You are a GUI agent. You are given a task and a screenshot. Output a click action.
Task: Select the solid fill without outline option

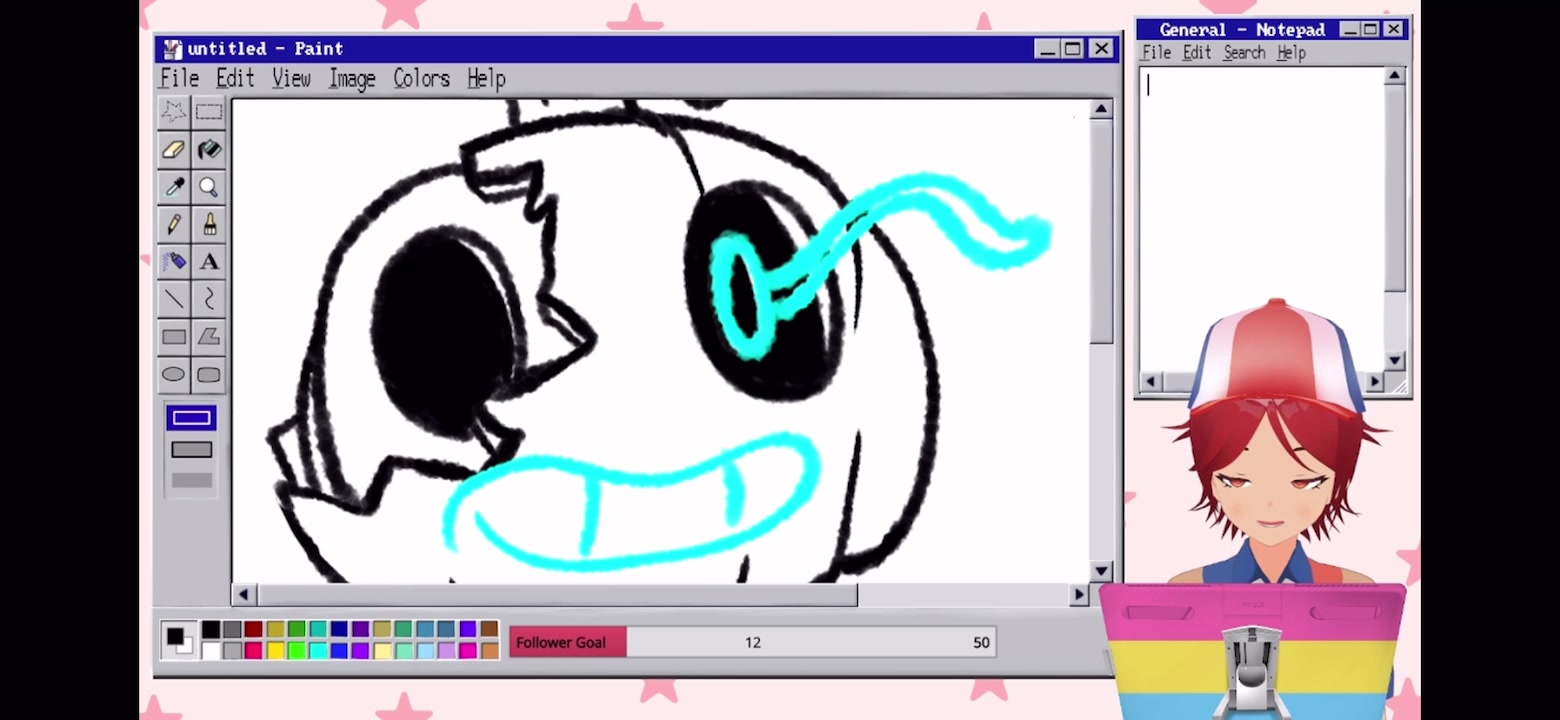coord(191,481)
